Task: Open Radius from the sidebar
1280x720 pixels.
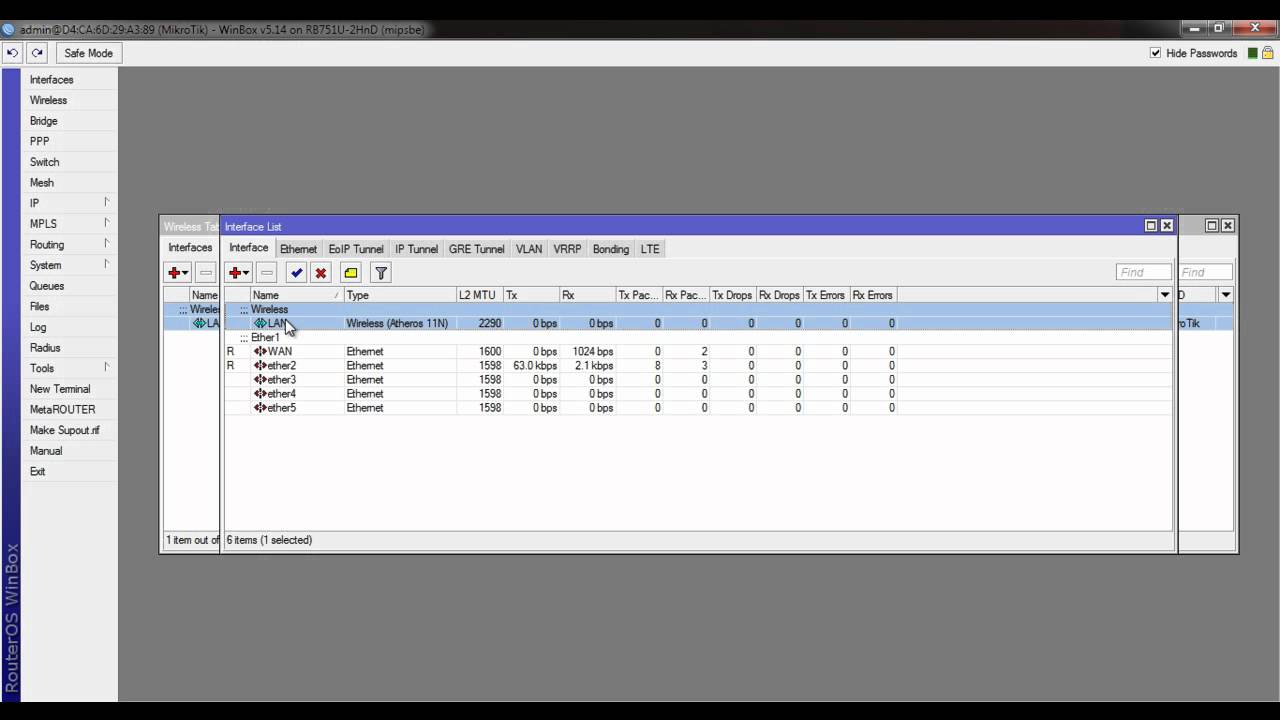Action: click(x=45, y=348)
